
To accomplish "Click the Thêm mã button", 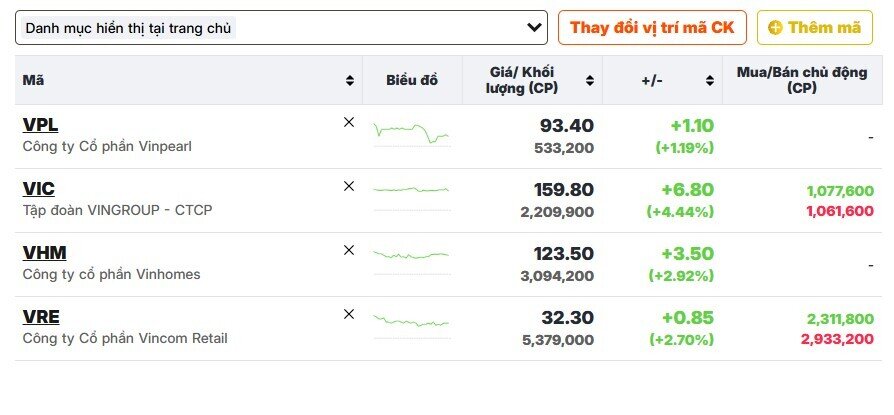I will tap(815, 28).
